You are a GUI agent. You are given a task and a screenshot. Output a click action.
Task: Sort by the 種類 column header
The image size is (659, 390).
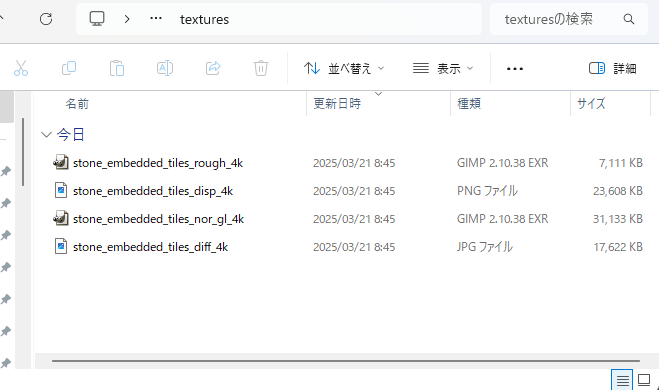click(x=469, y=103)
